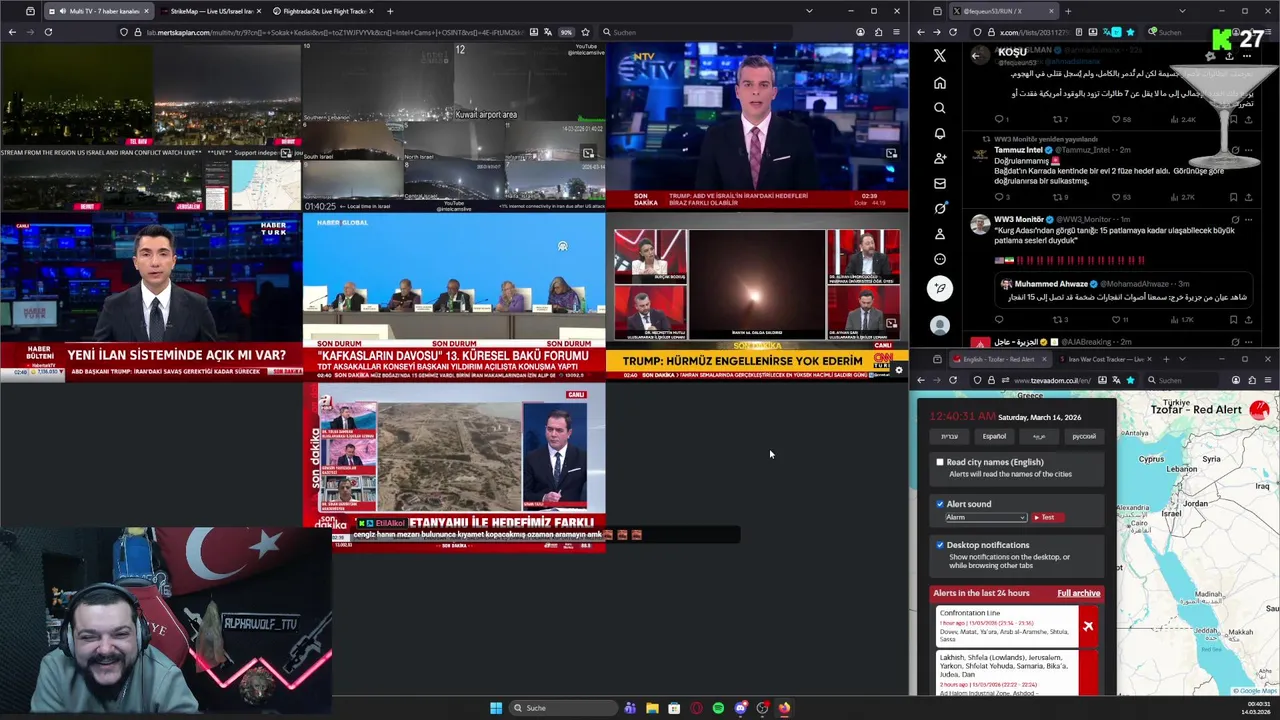
Task: Open X Explore search icon in sidebar
Action: point(939,108)
